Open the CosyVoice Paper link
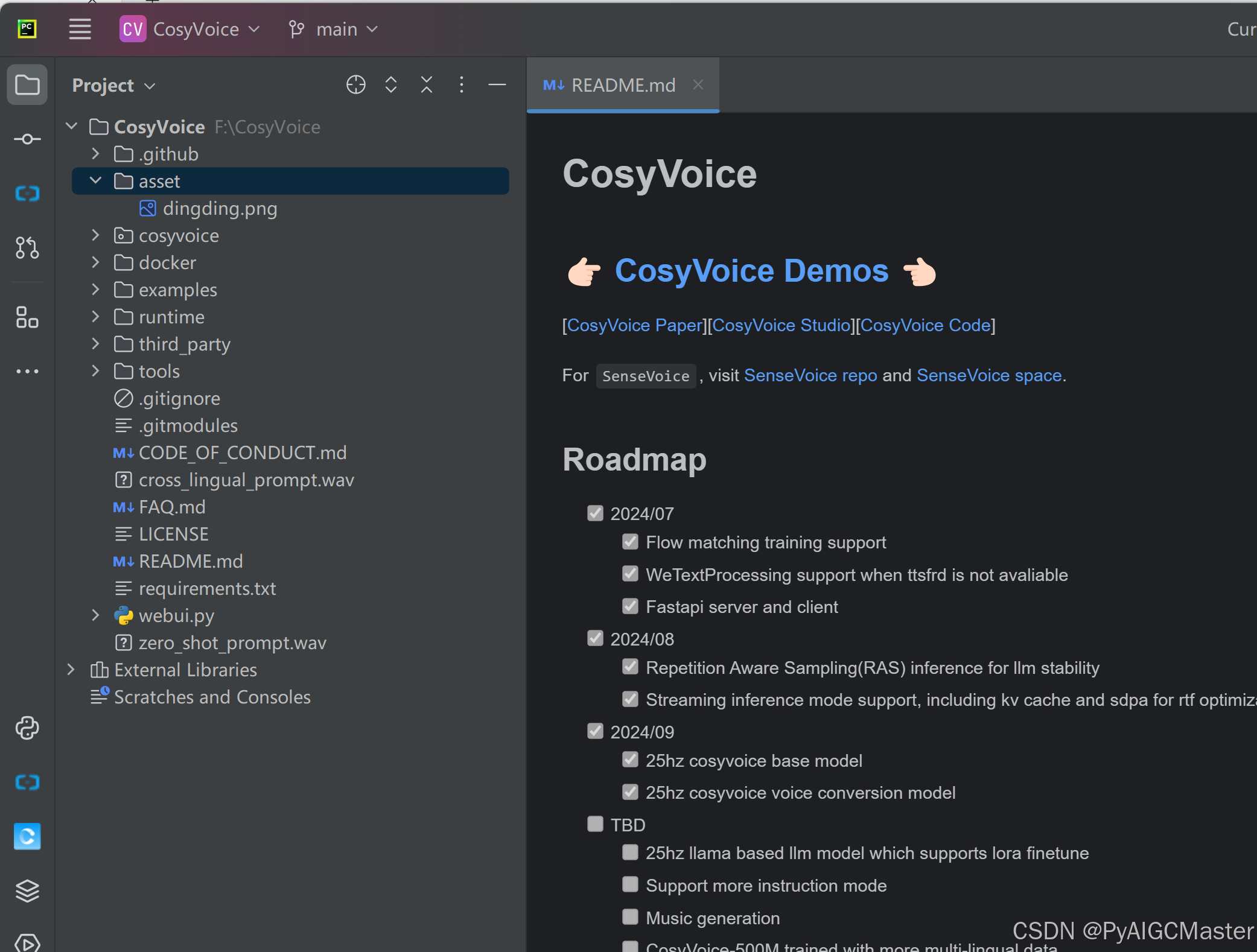Image resolution: width=1257 pixels, height=952 pixels. 635,325
